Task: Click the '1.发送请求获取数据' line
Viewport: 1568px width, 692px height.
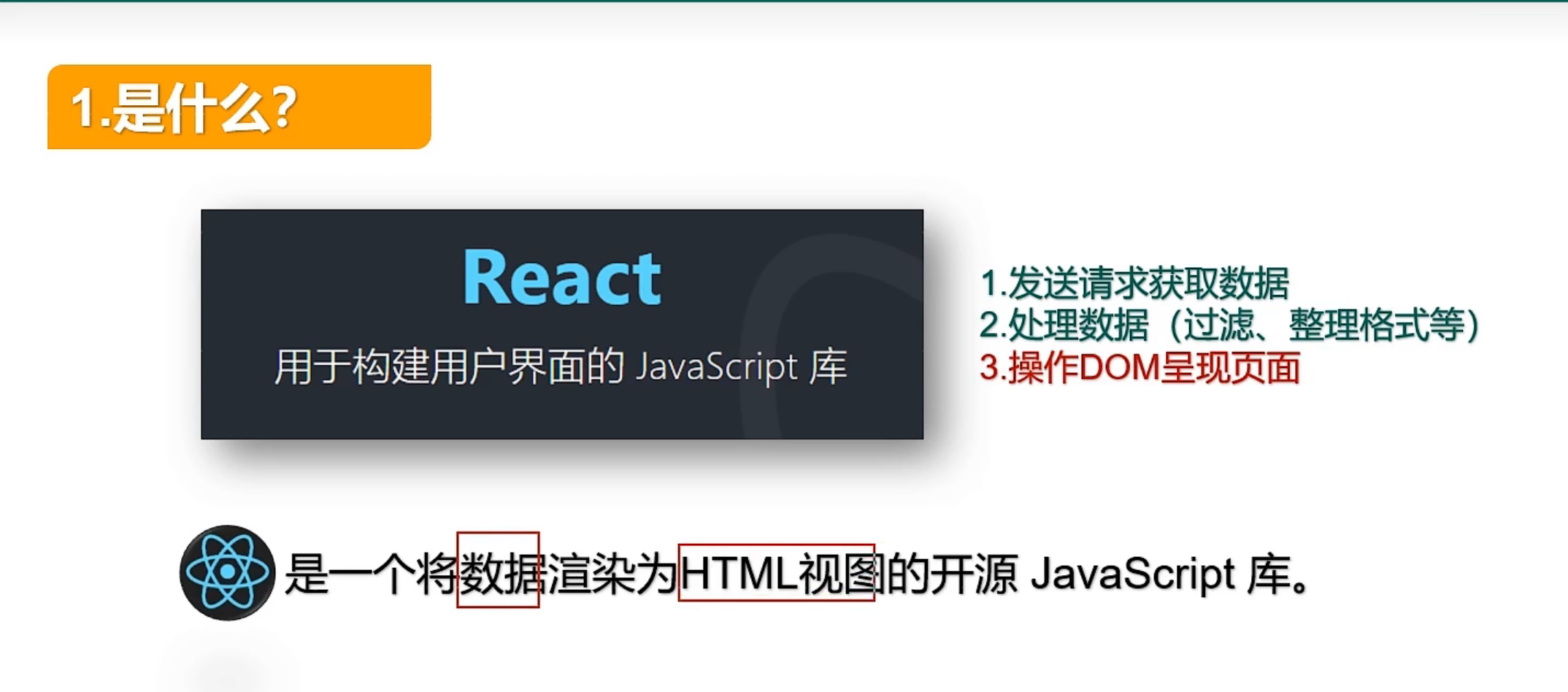Action: [x=1134, y=283]
